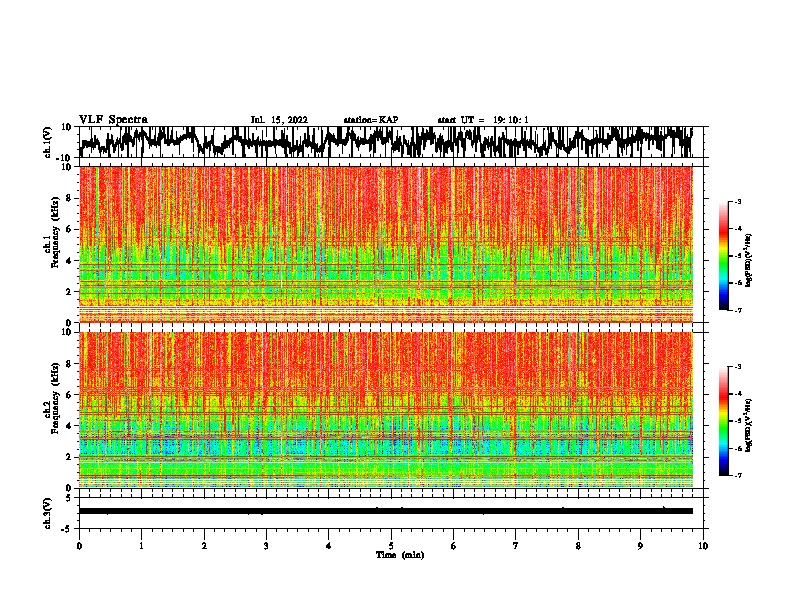
Task: Click time axis tick label "10"
Action: coord(703,546)
